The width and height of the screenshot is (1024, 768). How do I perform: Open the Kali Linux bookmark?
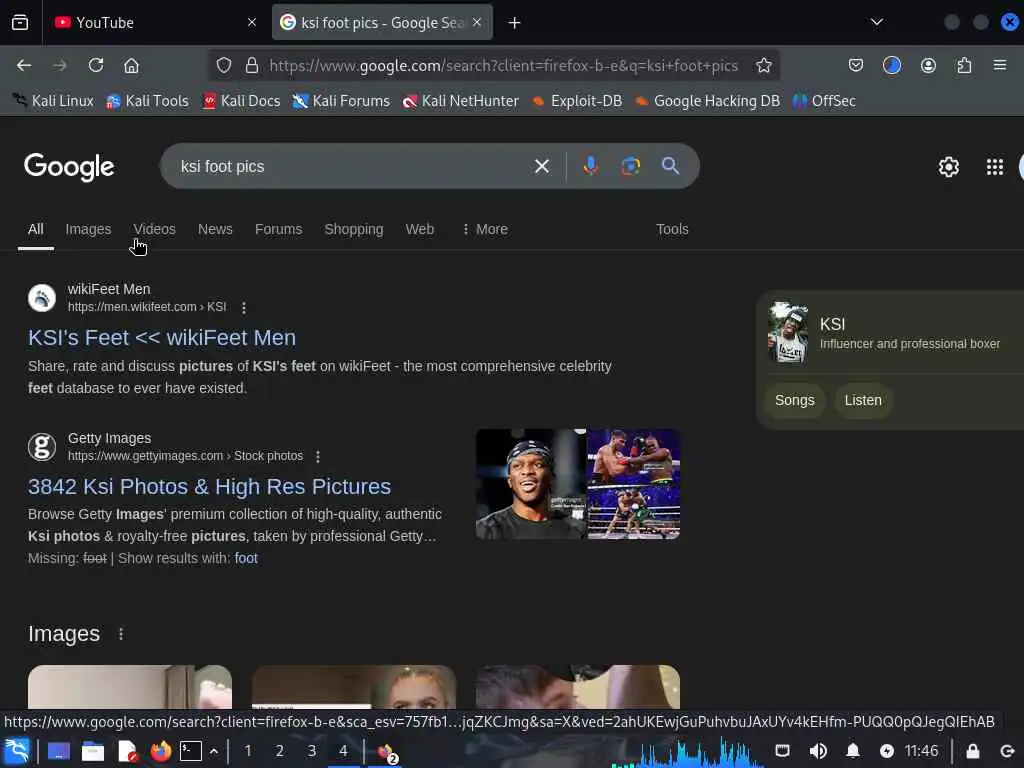54,101
